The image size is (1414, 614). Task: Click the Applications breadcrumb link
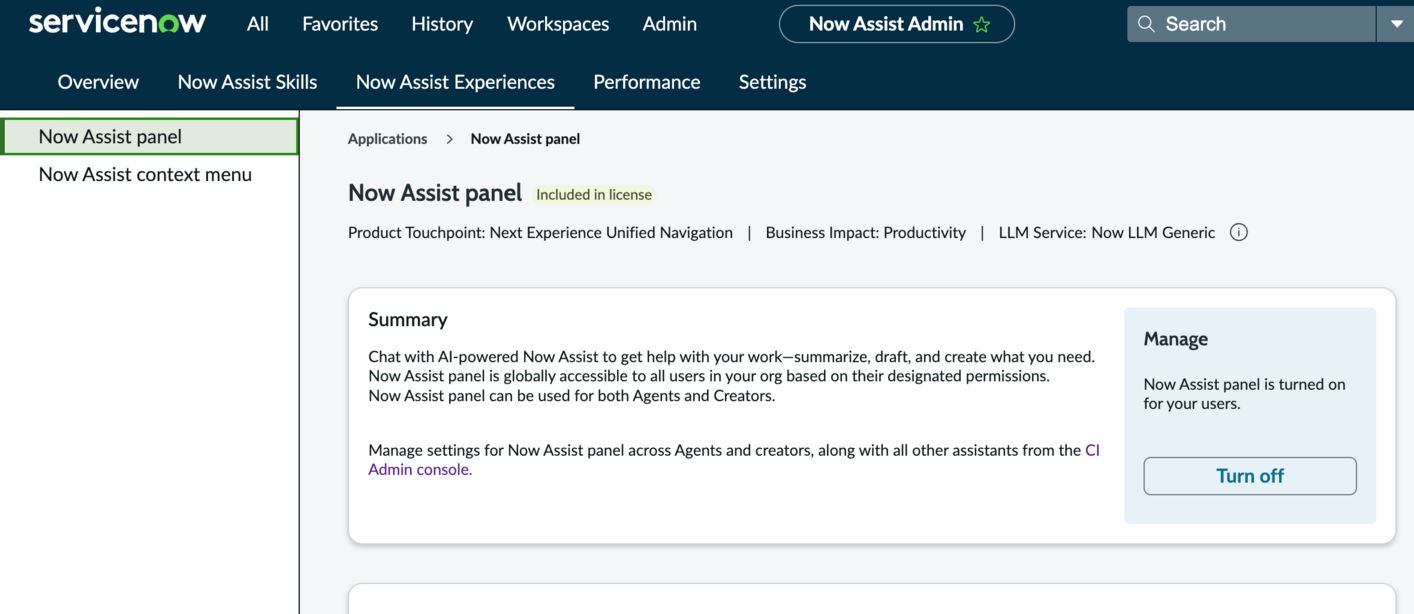coord(387,139)
